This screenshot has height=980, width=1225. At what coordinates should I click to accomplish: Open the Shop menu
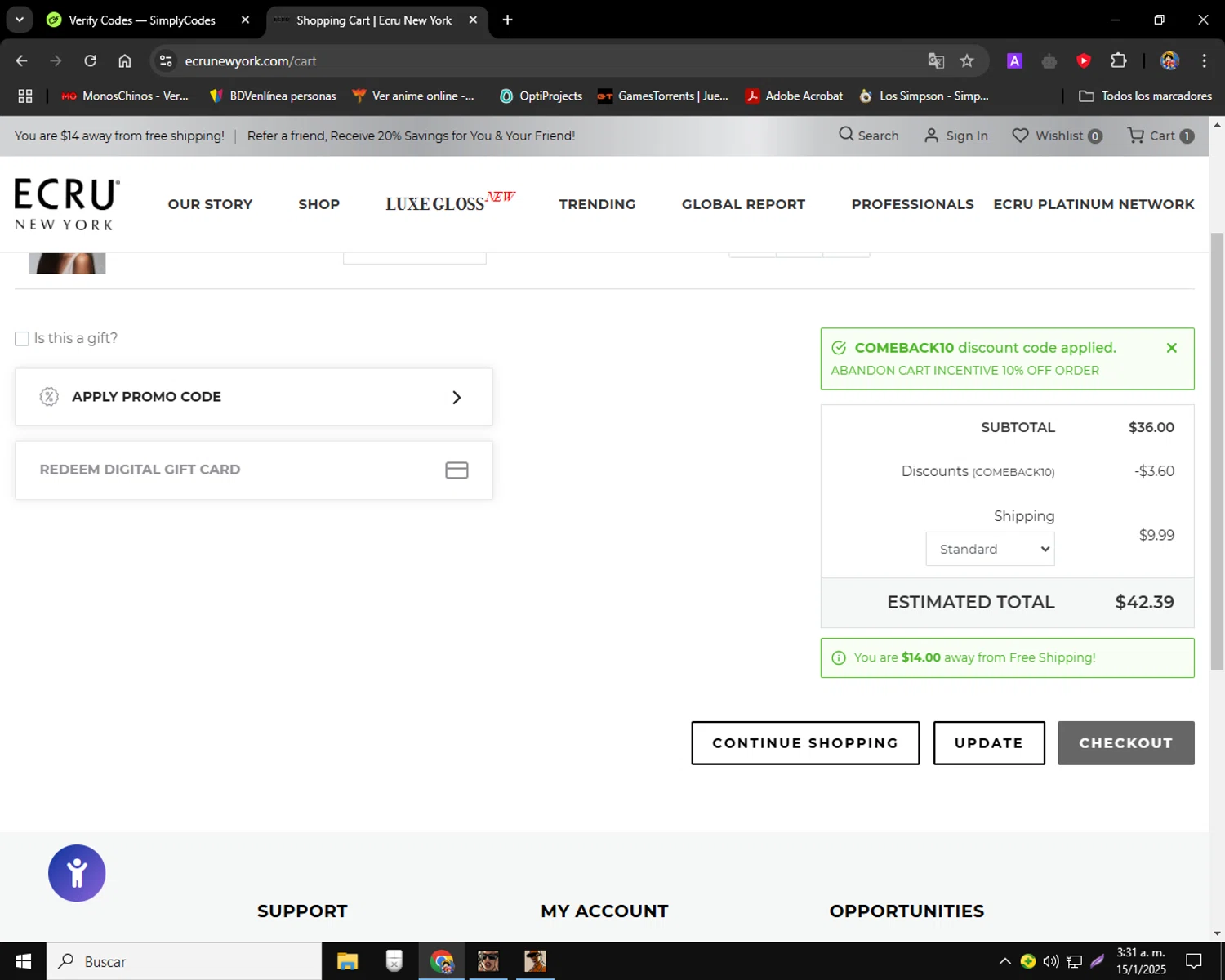click(x=318, y=204)
